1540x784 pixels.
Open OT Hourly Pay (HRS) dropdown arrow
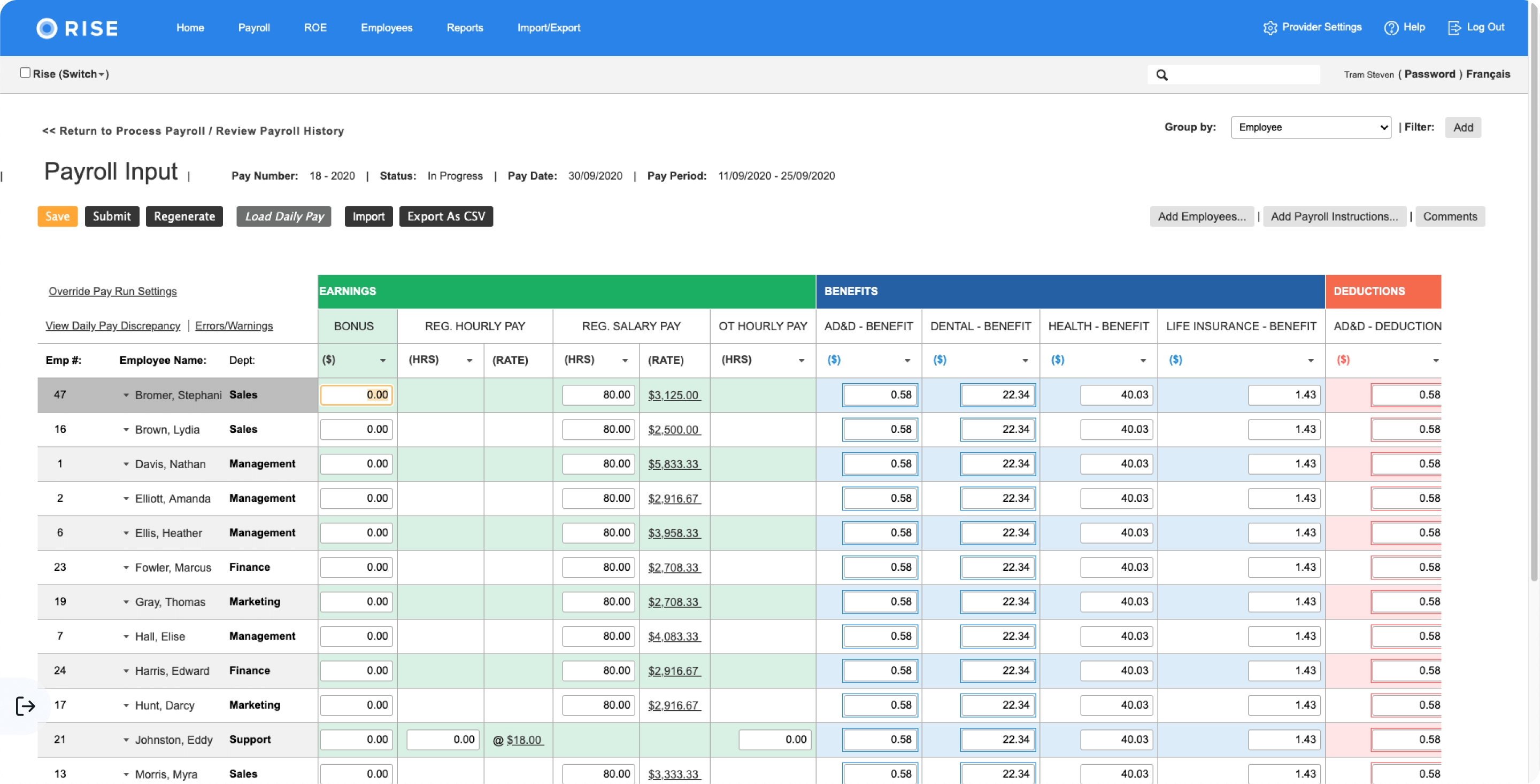pyautogui.click(x=801, y=360)
